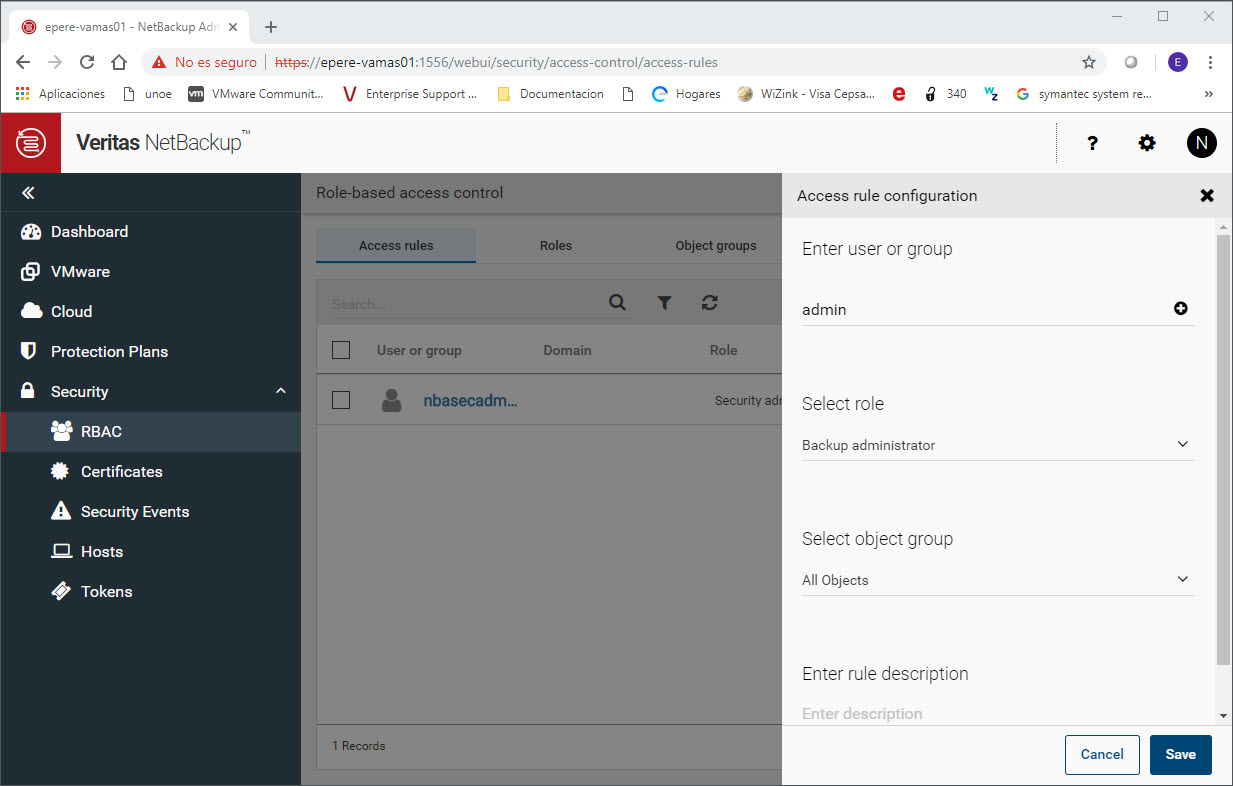Screen dimensions: 1233x786
Task: Tick the nbasecadm row checkbox
Action: [341, 400]
